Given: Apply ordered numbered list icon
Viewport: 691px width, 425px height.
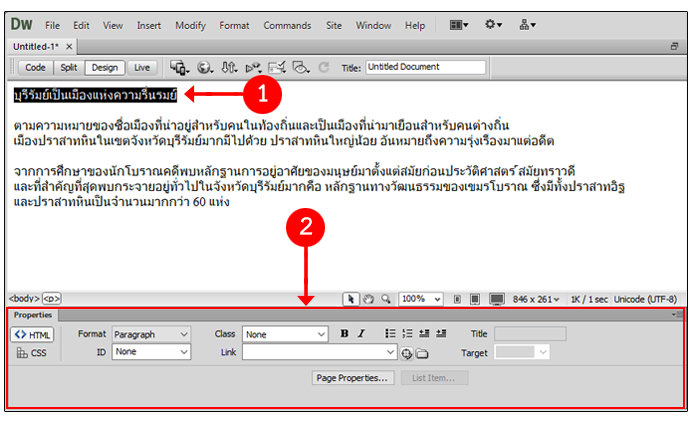Looking at the screenshot, I should coord(407,334).
